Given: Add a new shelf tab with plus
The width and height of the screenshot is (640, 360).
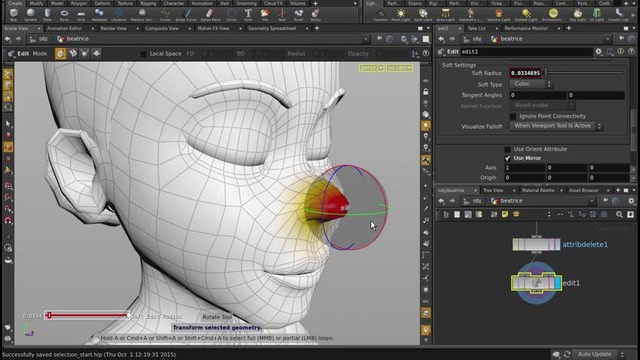Looking at the screenshot, I should click(315, 3).
